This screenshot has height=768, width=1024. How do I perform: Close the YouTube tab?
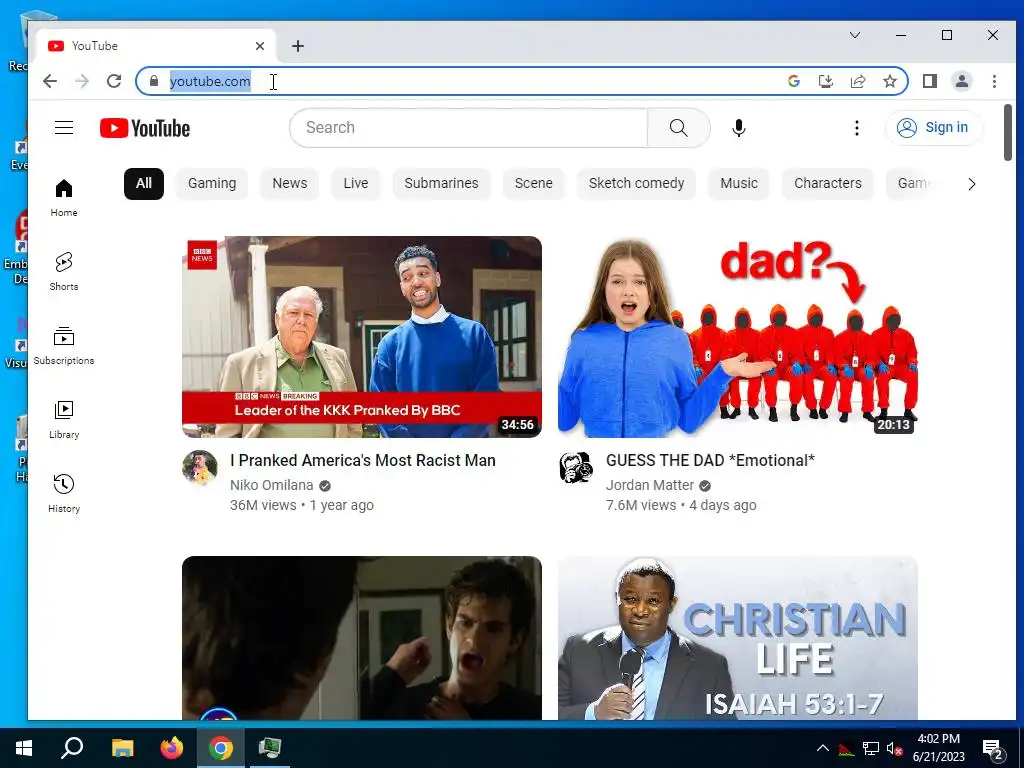(x=260, y=46)
